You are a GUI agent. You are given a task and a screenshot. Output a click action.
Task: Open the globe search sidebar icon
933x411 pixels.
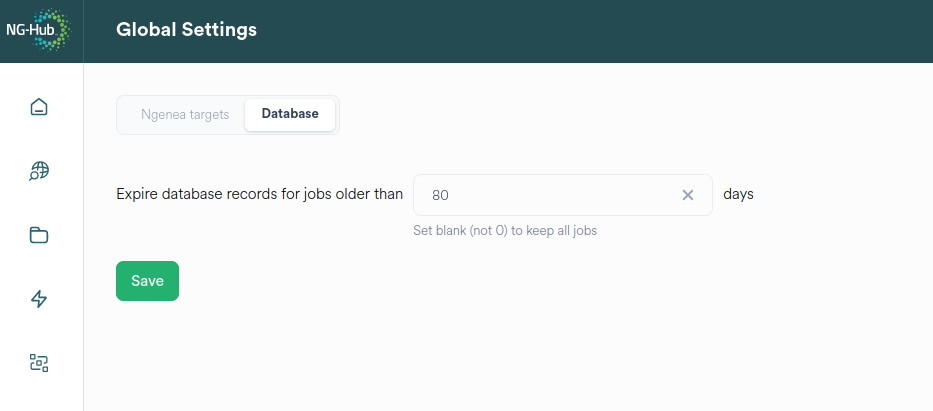pyautogui.click(x=39, y=171)
